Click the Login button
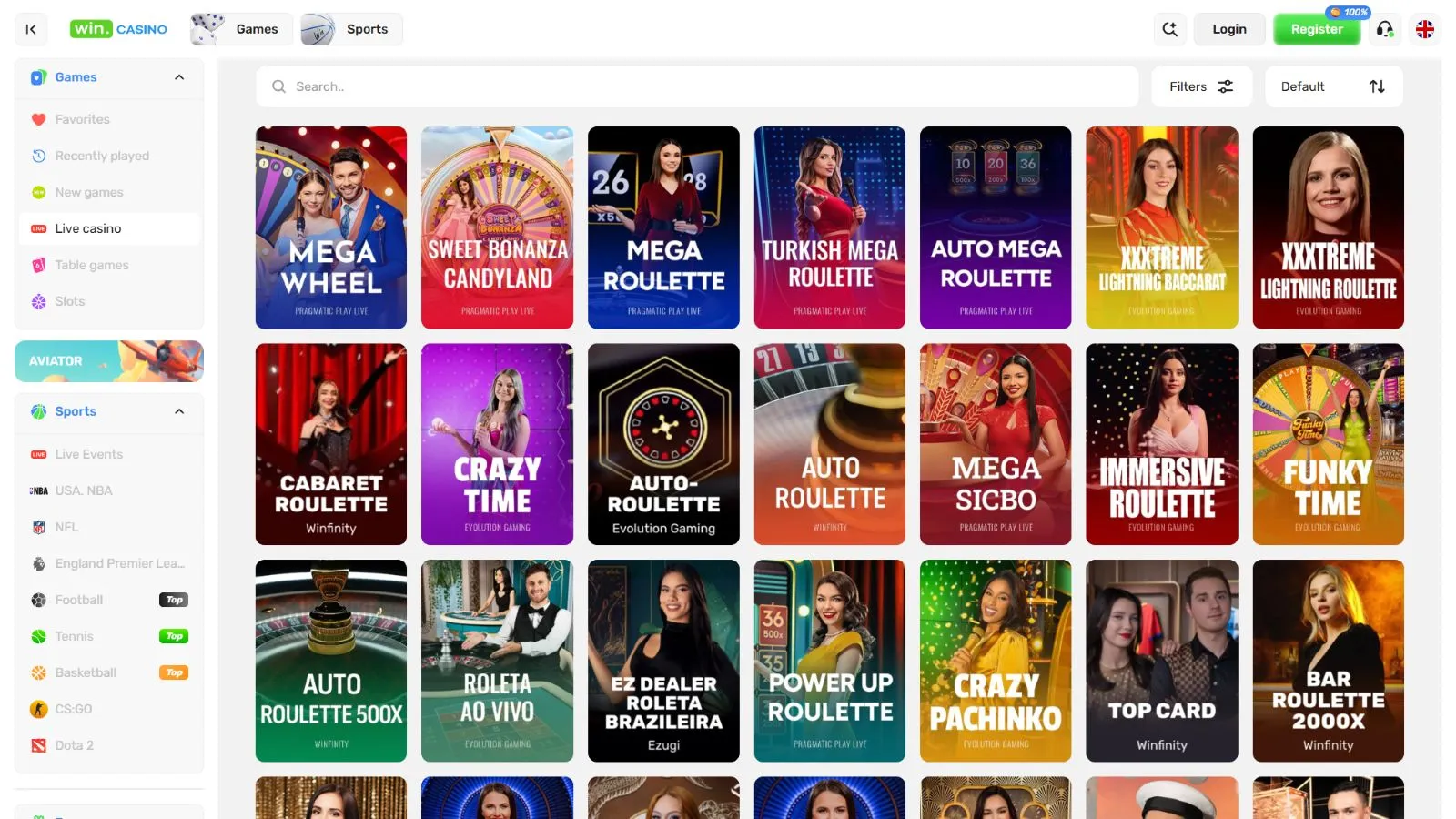Screen dimensions: 1456x819 pos(1228,29)
